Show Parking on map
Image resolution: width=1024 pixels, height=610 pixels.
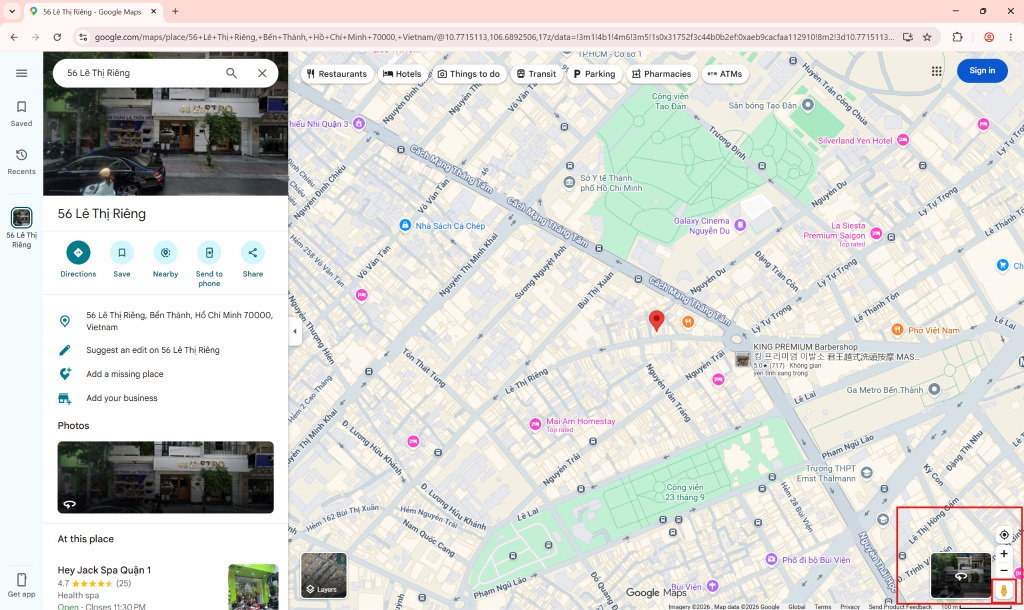(594, 74)
